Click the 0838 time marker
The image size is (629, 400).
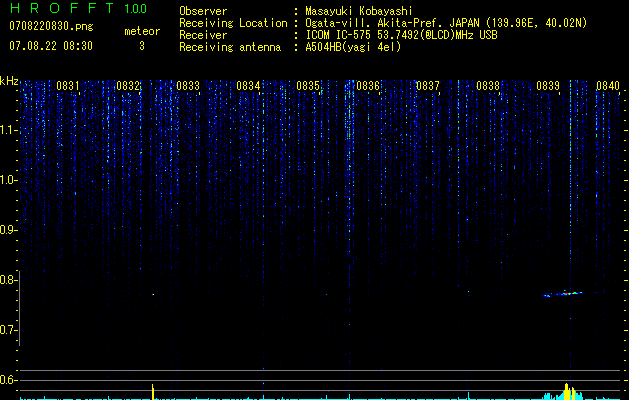tap(488, 86)
